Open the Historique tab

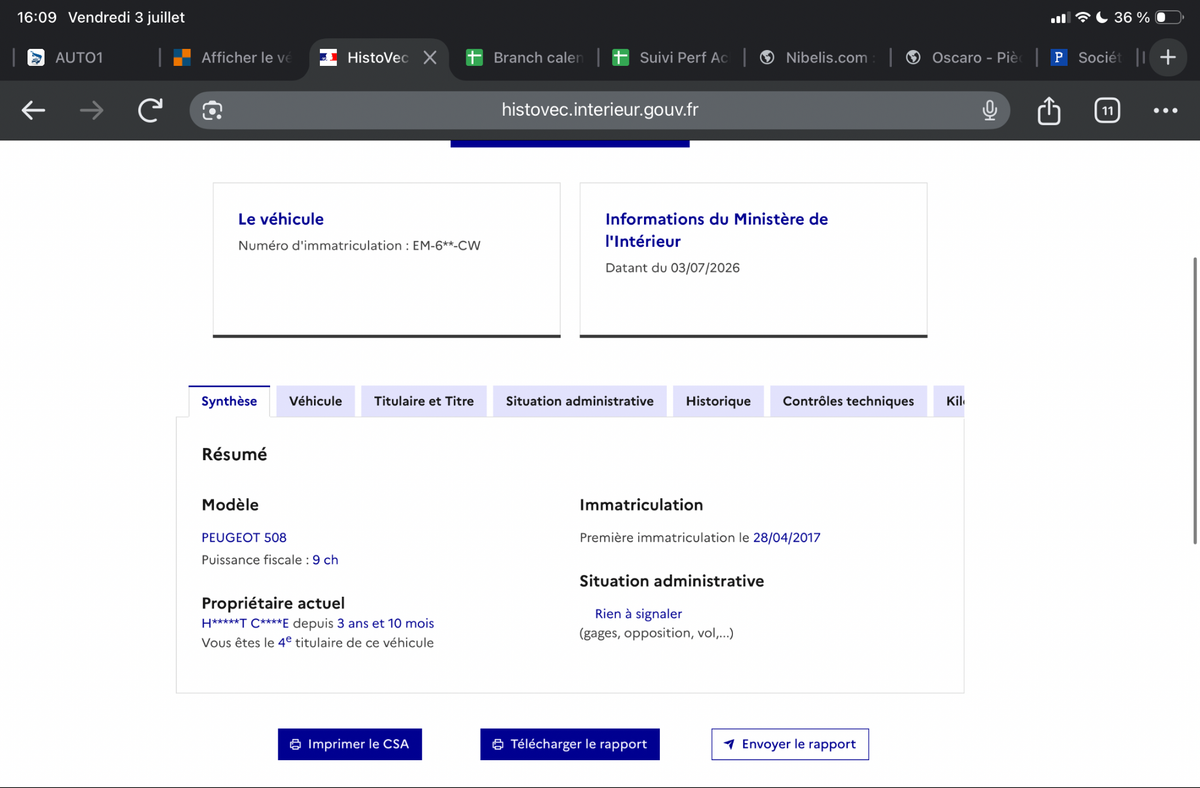(718, 401)
